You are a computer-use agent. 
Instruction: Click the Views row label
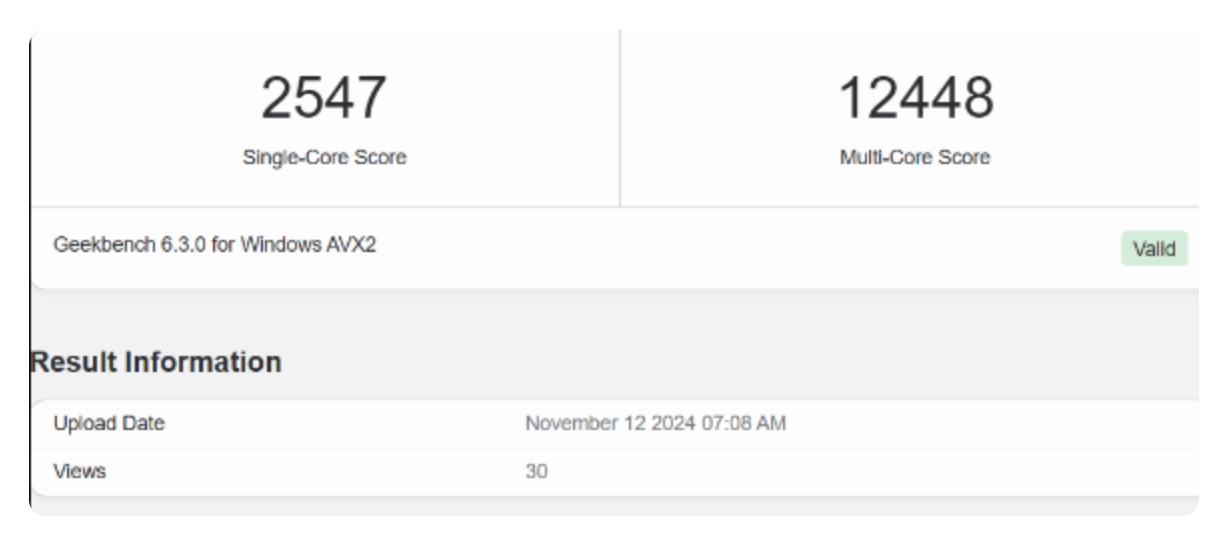pyautogui.click(x=79, y=472)
